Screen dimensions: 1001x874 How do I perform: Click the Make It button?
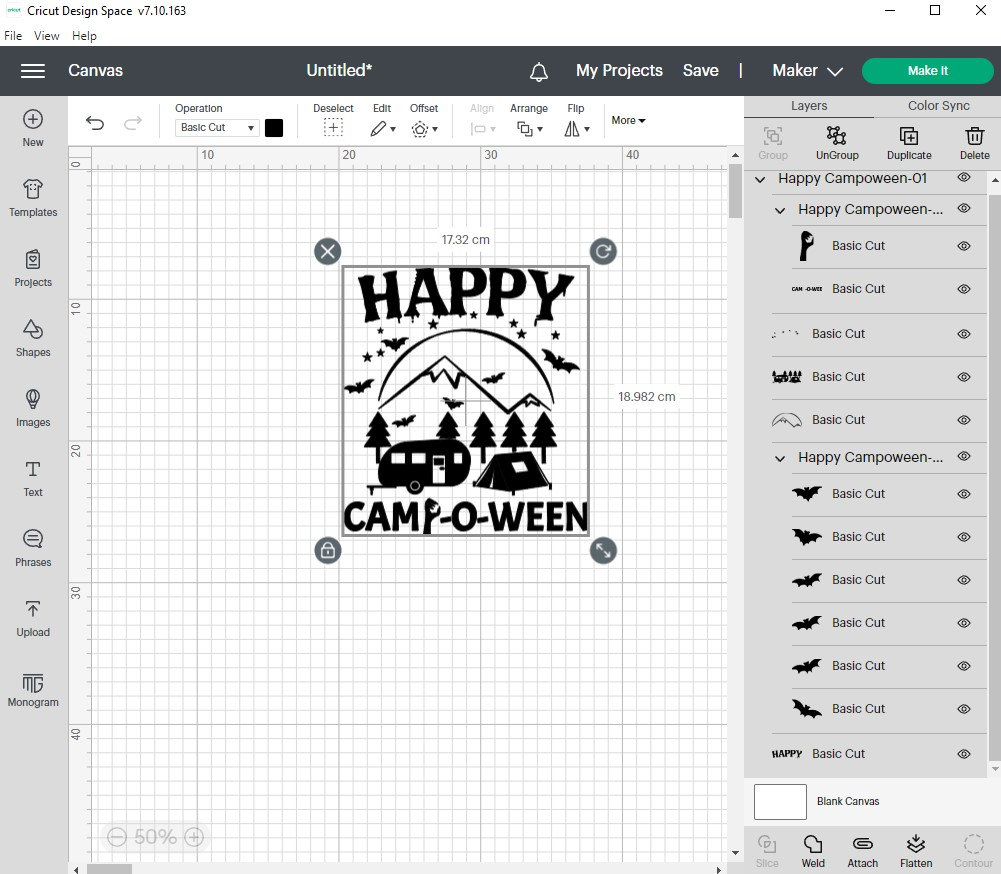point(927,71)
